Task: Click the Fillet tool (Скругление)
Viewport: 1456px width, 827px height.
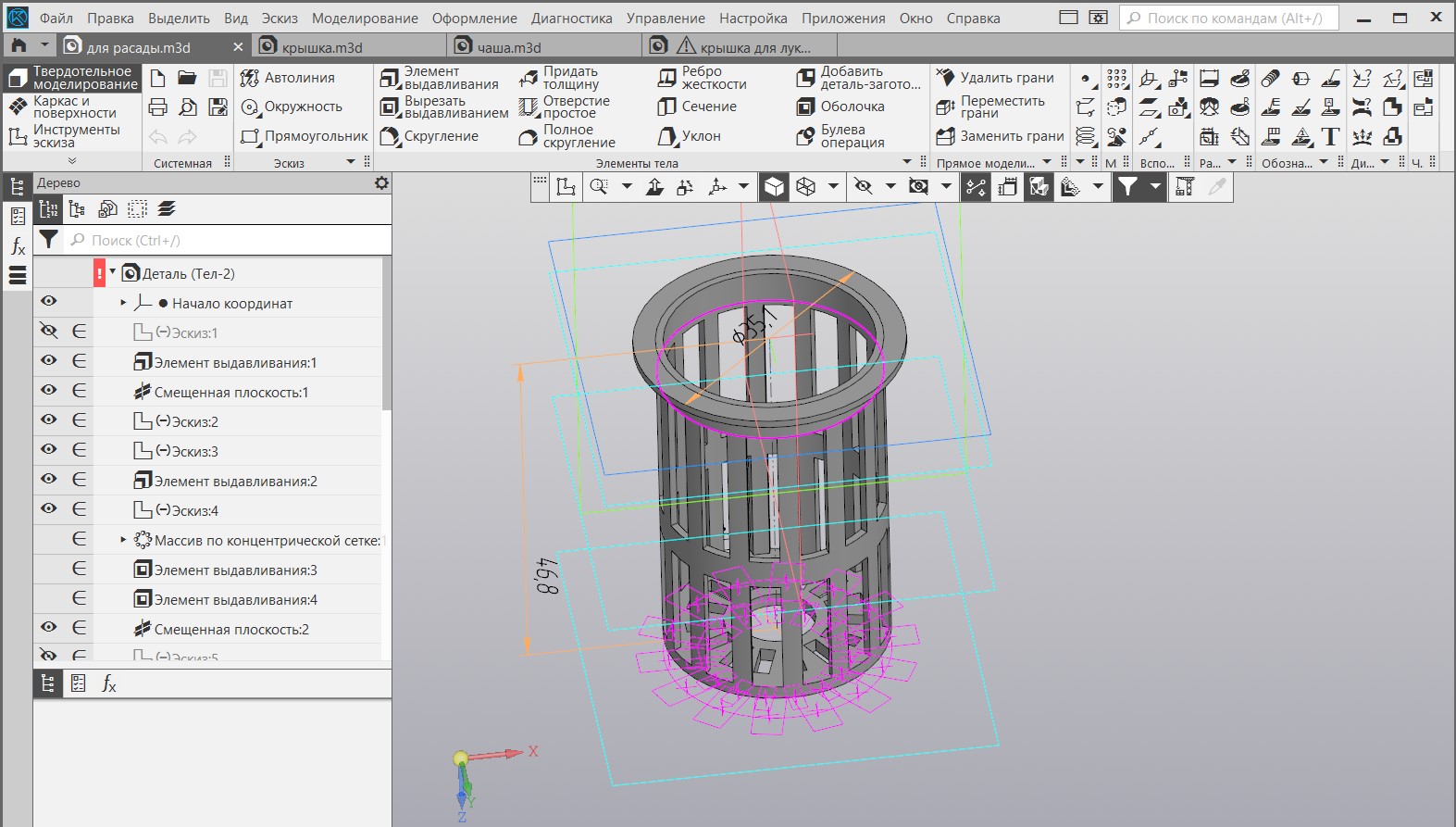Action: click(430, 136)
